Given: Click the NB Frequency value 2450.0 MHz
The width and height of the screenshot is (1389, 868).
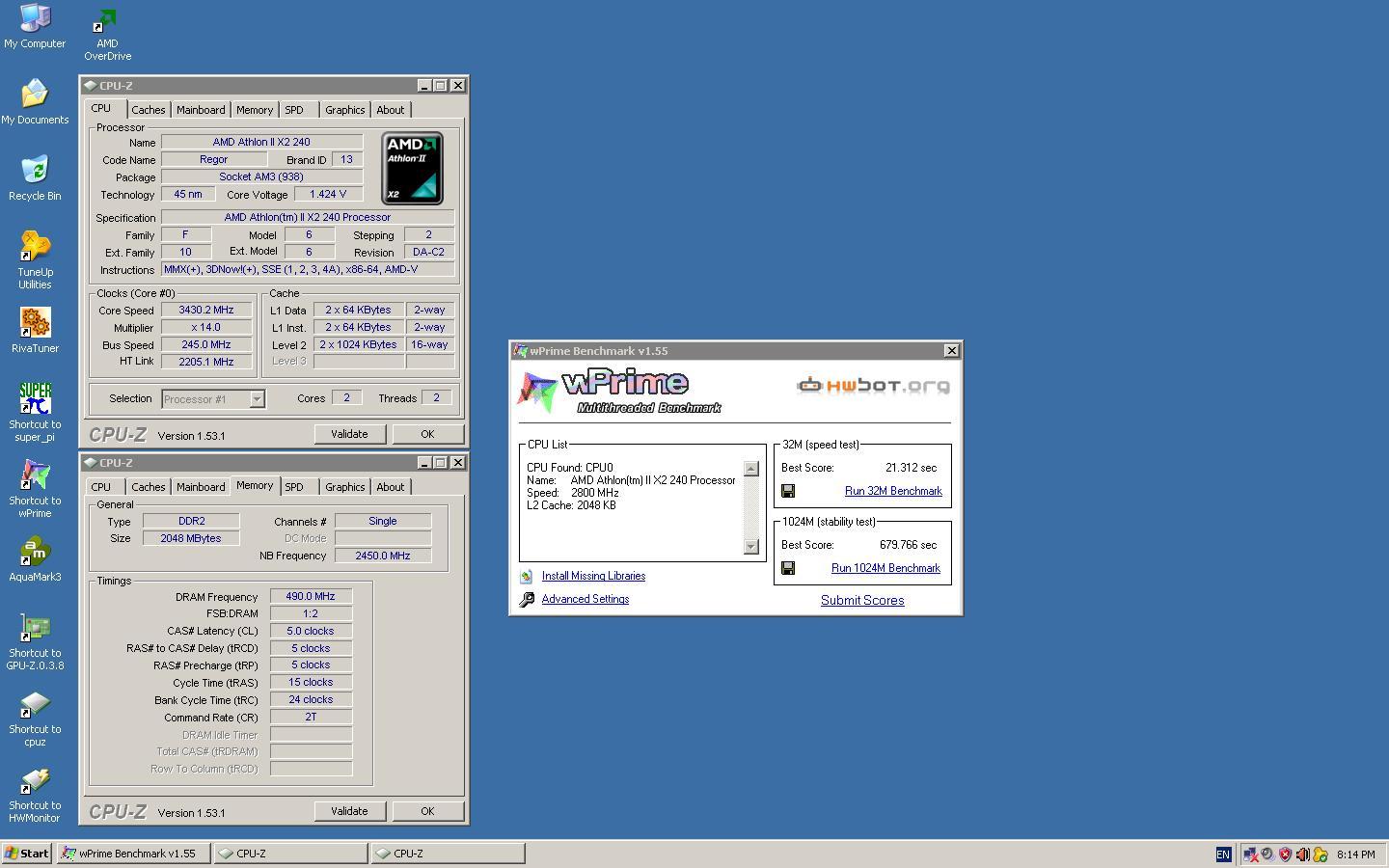Looking at the screenshot, I should point(383,556).
